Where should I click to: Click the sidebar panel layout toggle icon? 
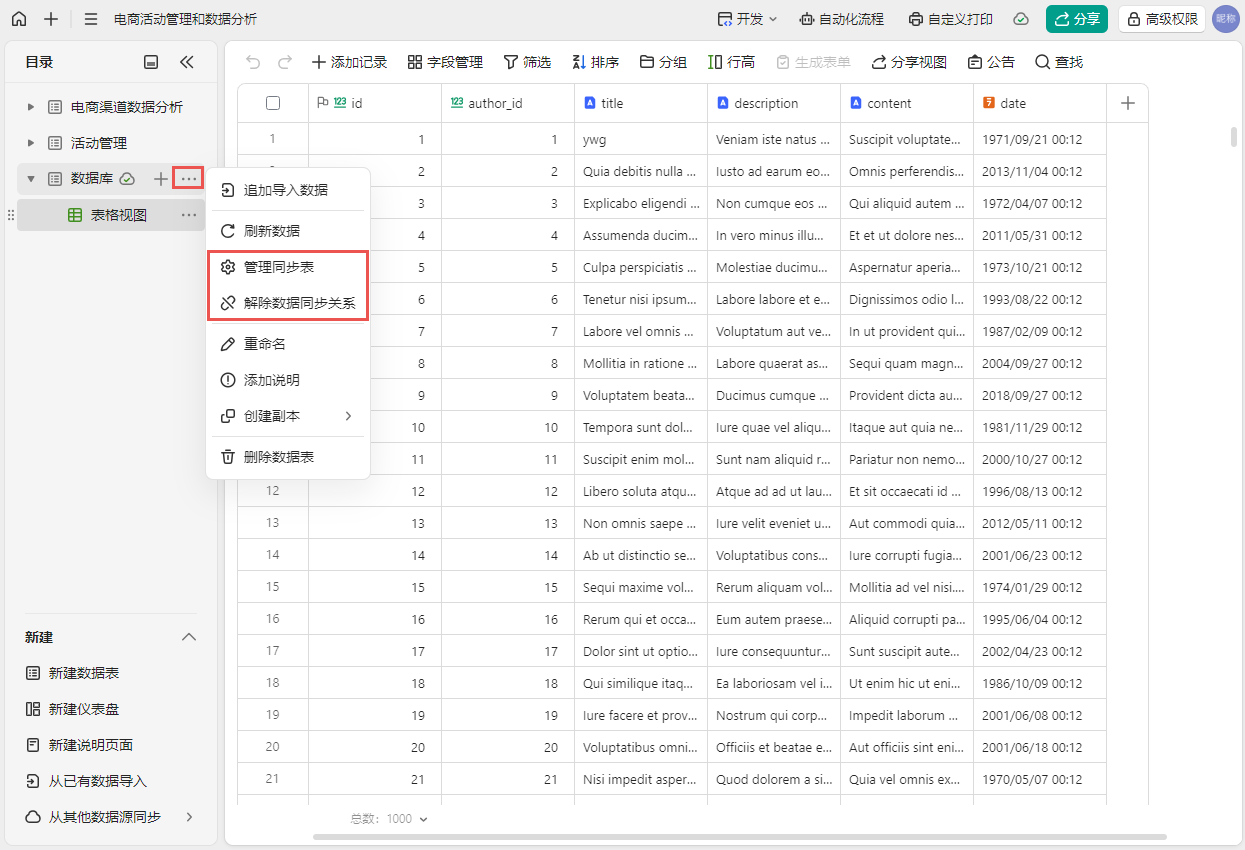coord(151,62)
